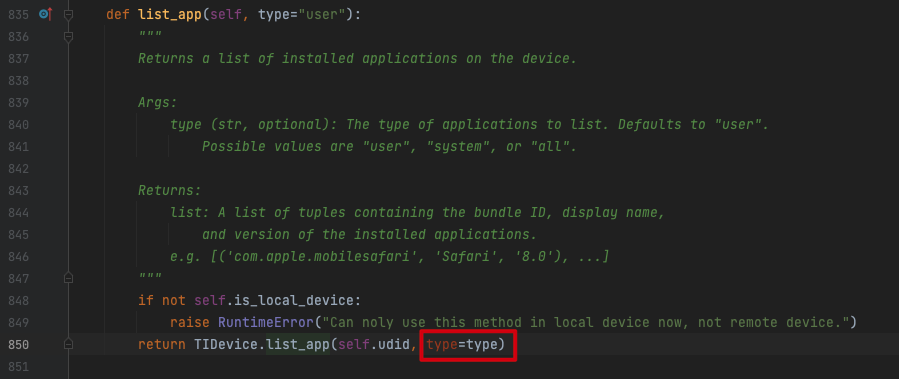This screenshot has width=899, height=379.
Task: Click TIDevice on line 850
Action: (226, 345)
